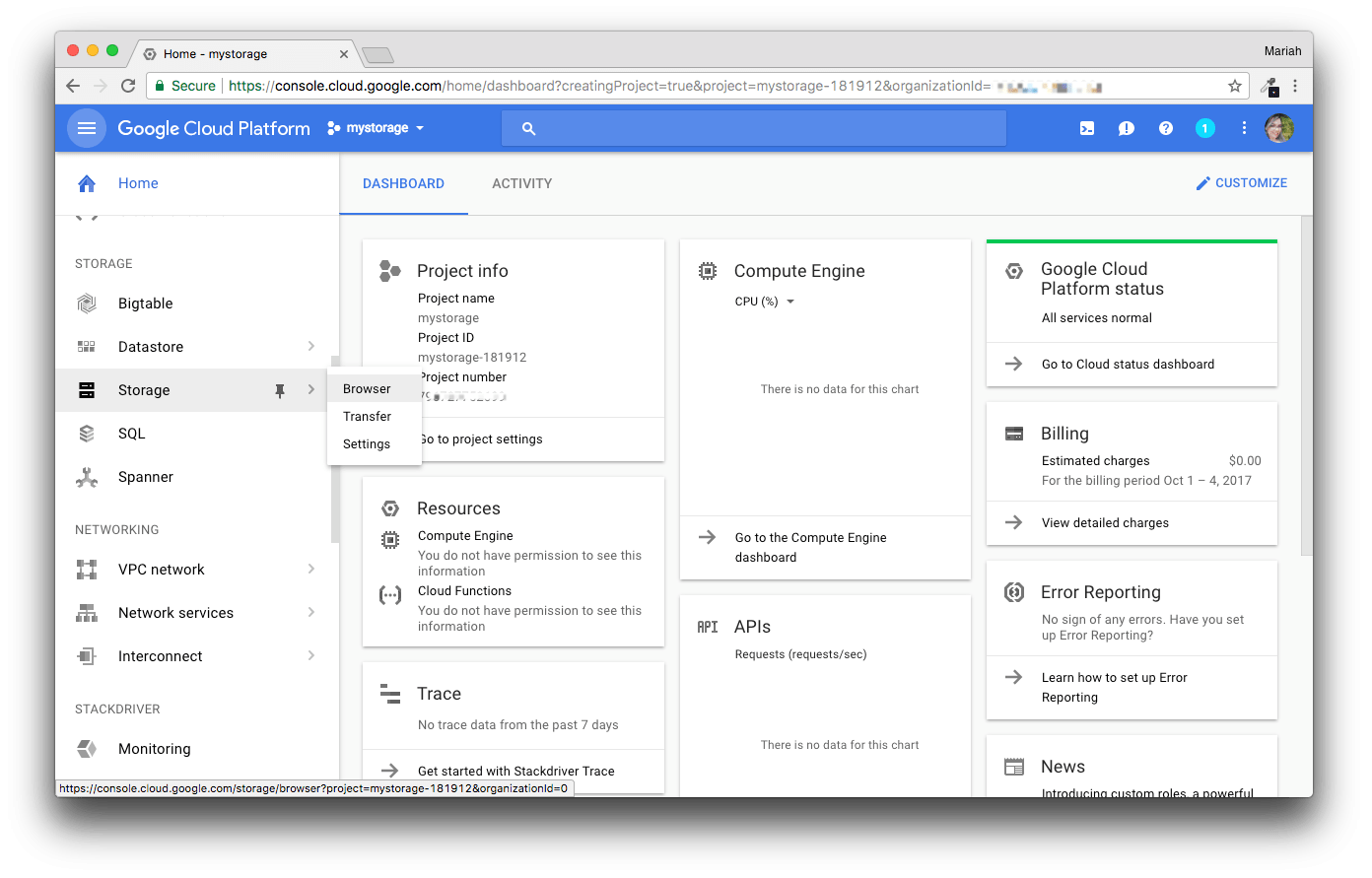Click the notifications badge showing 1
The width and height of the screenshot is (1372, 878).
(x=1204, y=127)
